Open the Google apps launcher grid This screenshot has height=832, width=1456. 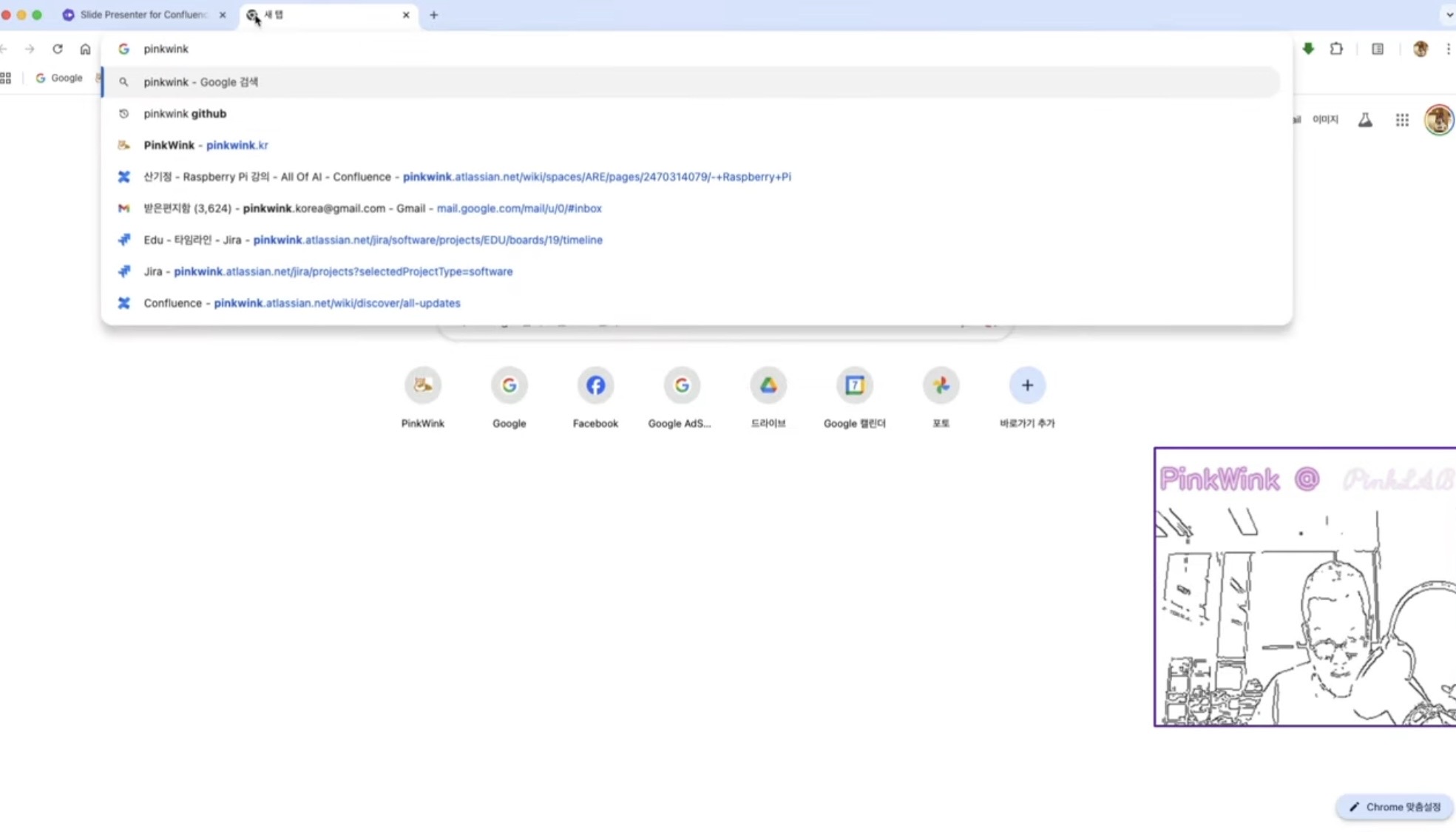pyautogui.click(x=1402, y=120)
